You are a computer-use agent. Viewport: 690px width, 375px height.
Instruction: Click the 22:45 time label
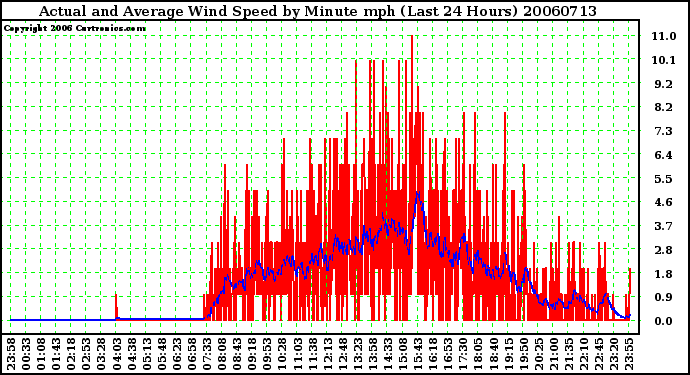598,354
